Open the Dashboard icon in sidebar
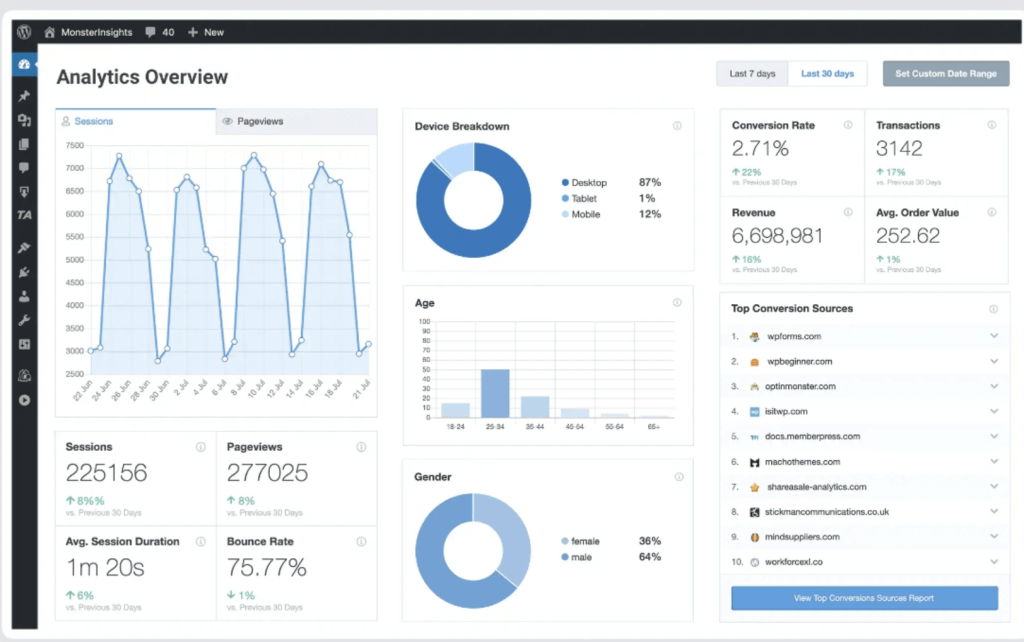 pyautogui.click(x=24, y=64)
